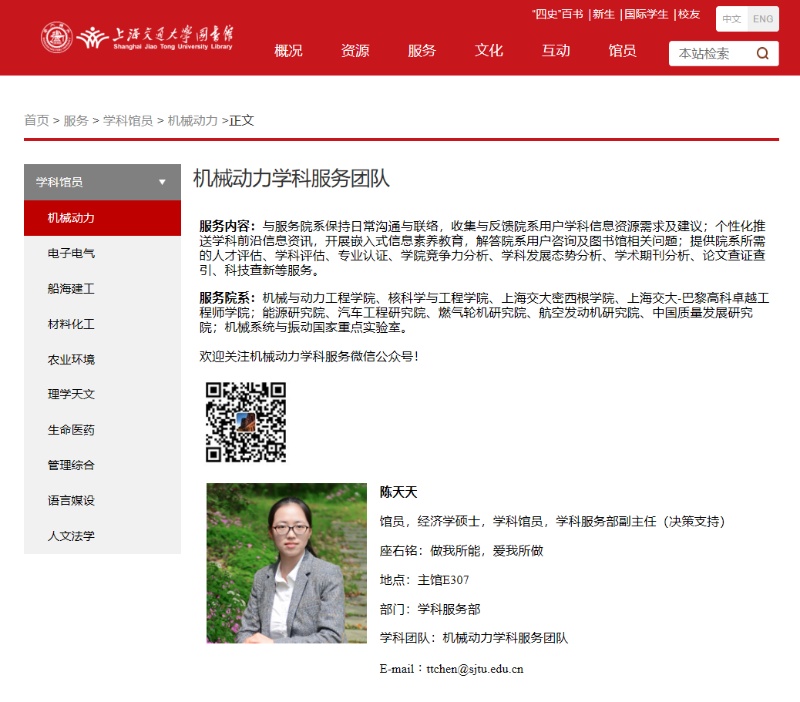Switch language to ENG
This screenshot has width=800, height=702.
(x=763, y=19)
